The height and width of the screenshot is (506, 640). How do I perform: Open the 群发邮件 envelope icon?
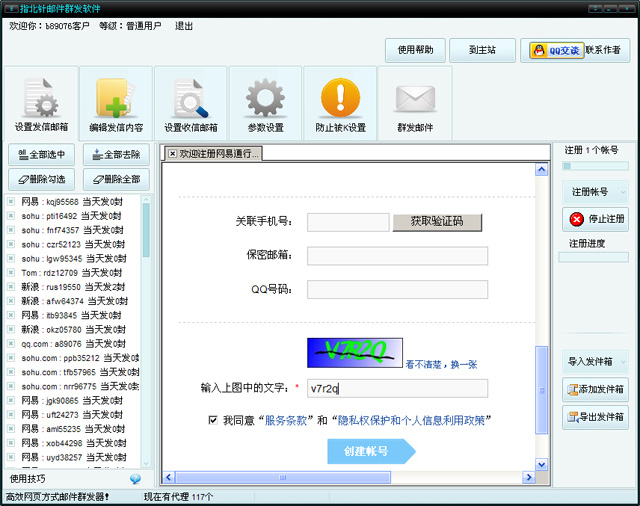pos(415,99)
